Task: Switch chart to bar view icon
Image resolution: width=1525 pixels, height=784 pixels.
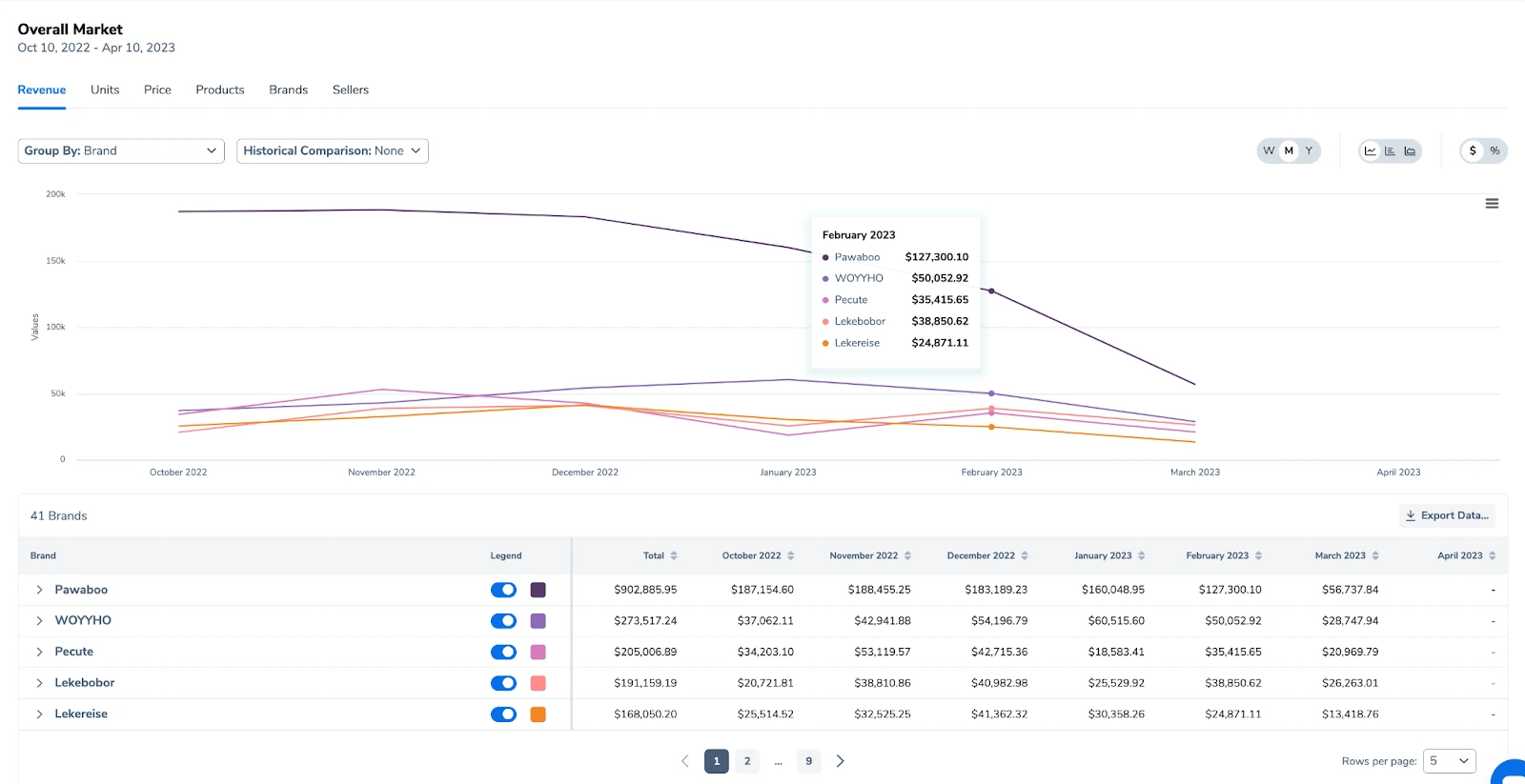Action: tap(1390, 151)
